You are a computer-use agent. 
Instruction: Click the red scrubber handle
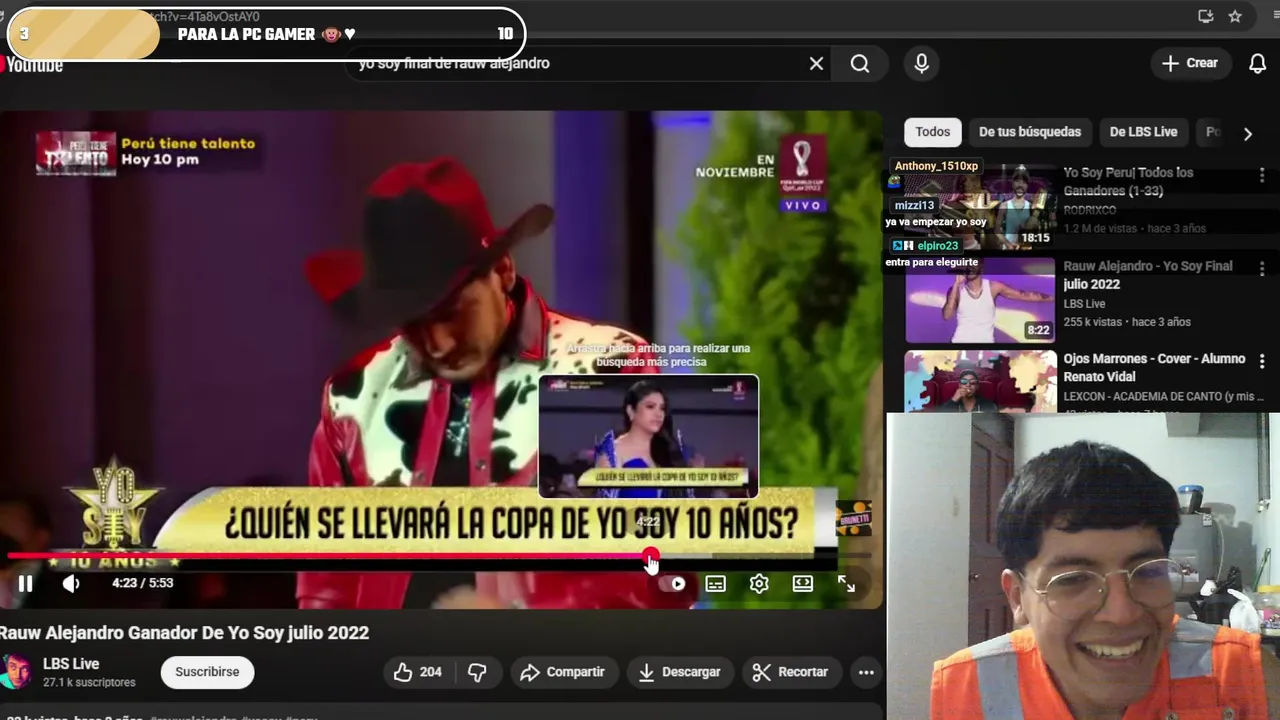coord(650,556)
